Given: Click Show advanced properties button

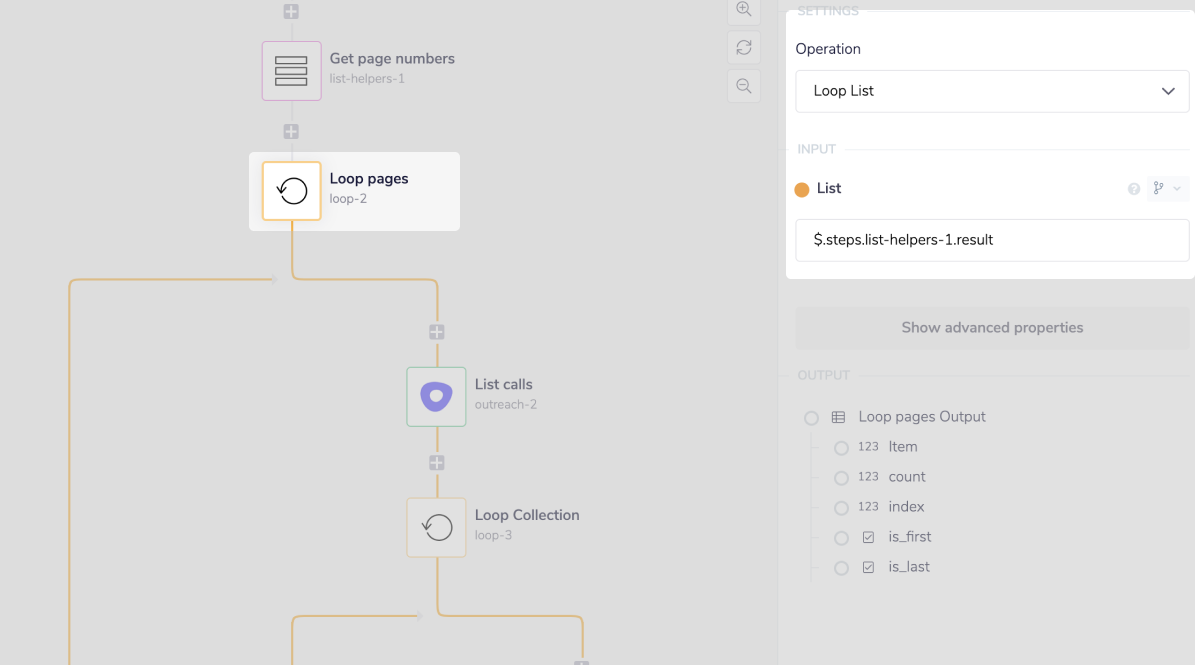Looking at the screenshot, I should pyautogui.click(x=992, y=328).
